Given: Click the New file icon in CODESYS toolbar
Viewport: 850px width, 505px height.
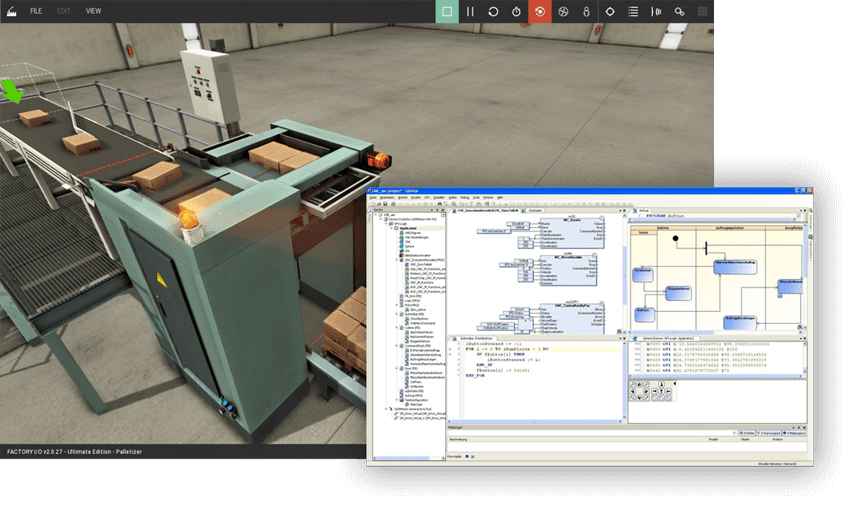Looking at the screenshot, I should (x=373, y=204).
